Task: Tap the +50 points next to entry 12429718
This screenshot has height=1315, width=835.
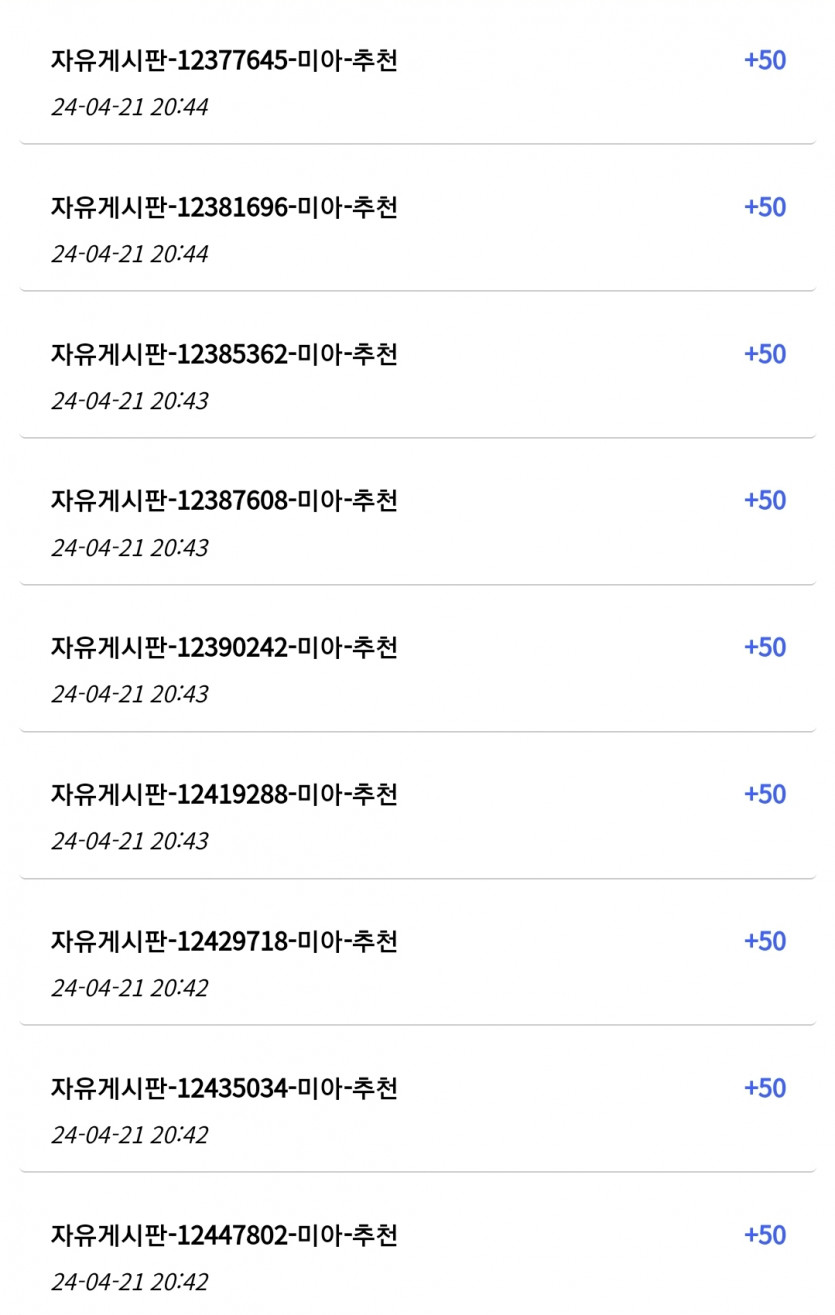Action: 765,941
